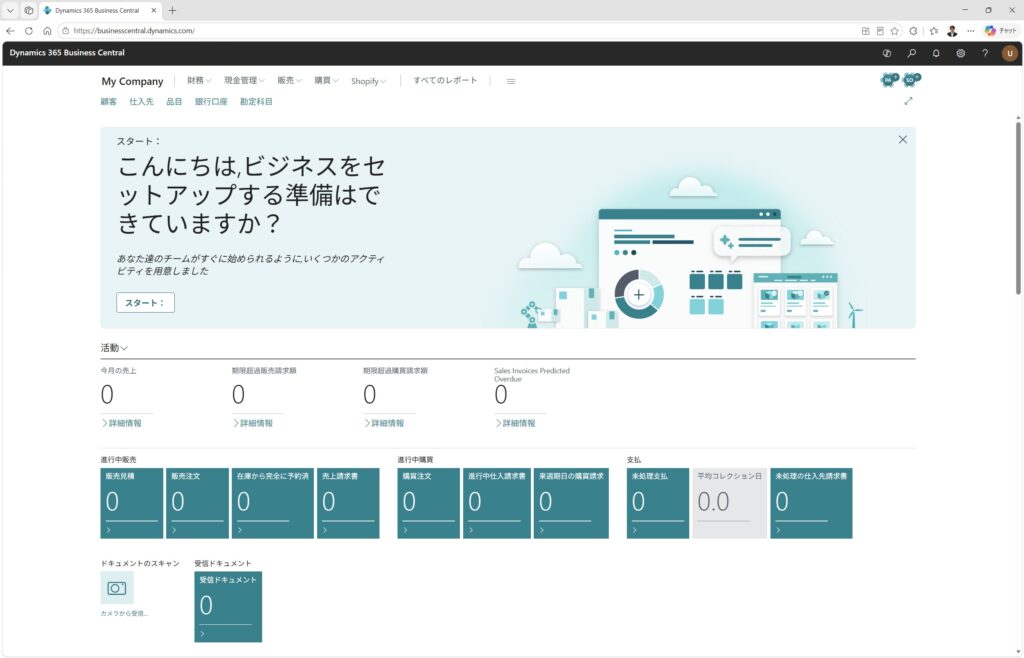1024x658 pixels.
Task: Open the help question mark icon
Action: (x=985, y=54)
